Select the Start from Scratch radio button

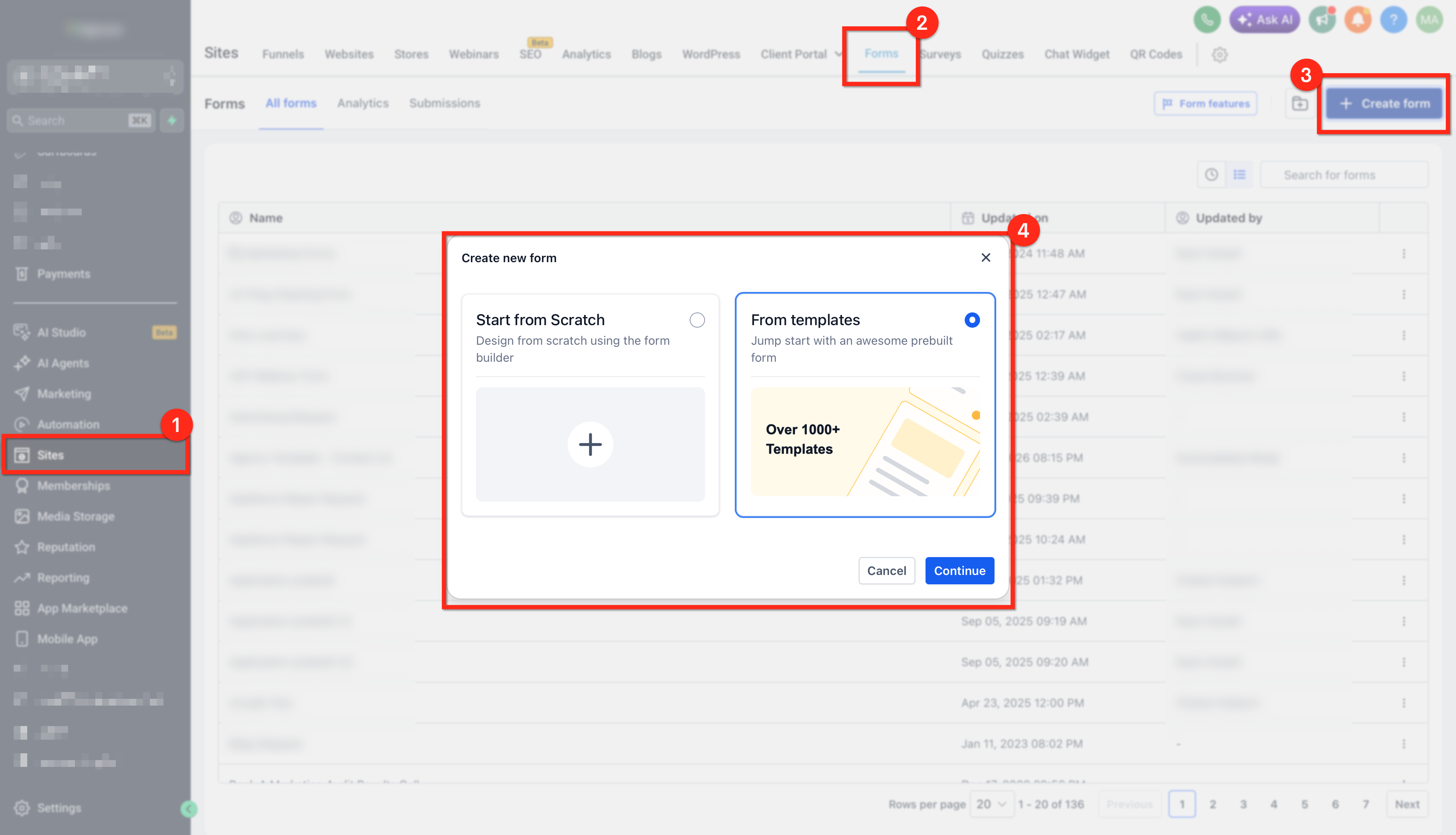click(697, 320)
